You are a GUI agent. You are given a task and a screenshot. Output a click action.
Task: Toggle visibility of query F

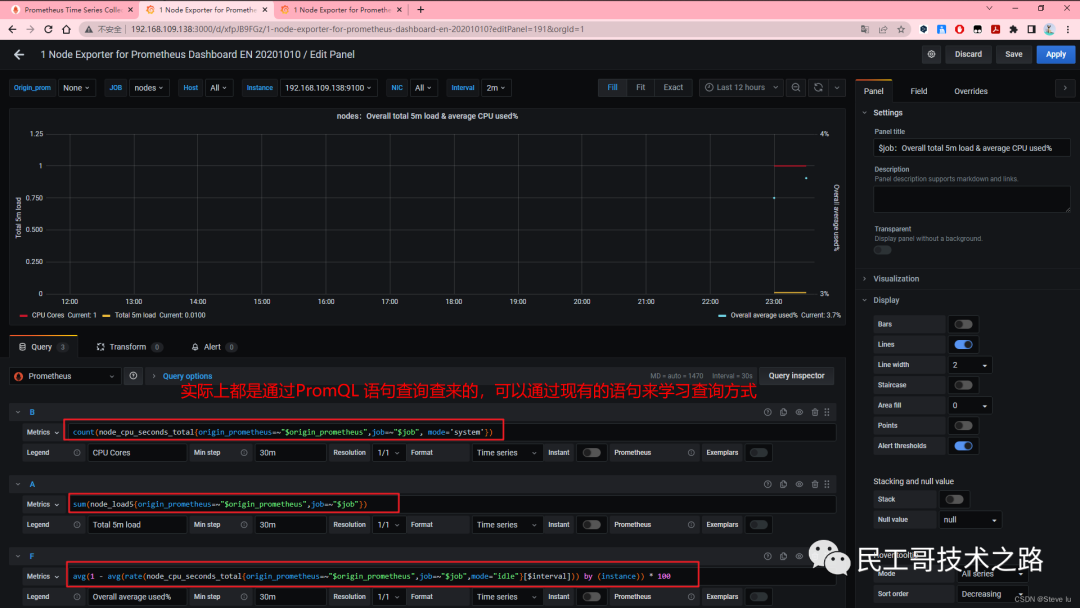[799, 556]
